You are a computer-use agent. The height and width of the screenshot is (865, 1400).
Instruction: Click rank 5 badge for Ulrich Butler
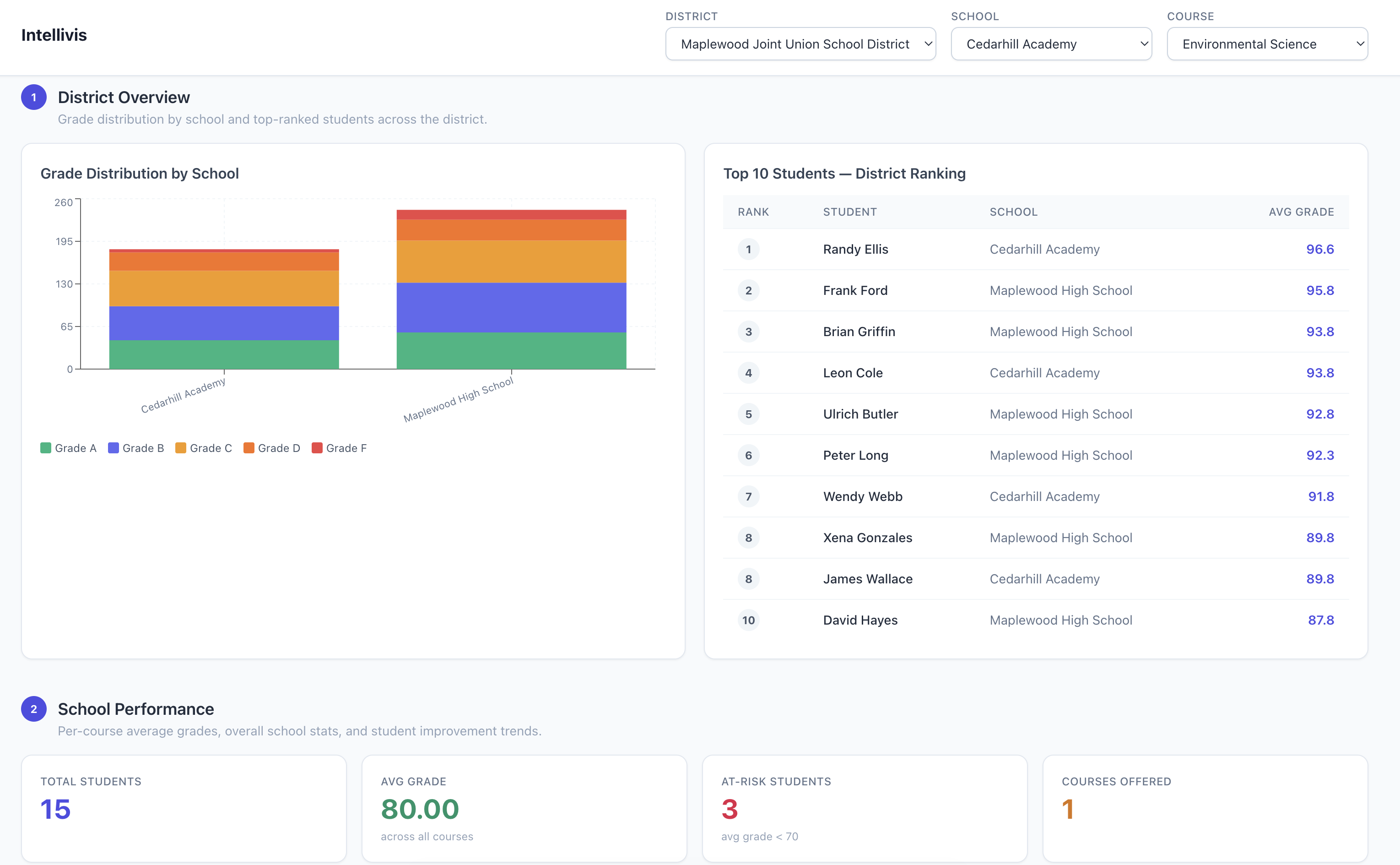click(748, 414)
